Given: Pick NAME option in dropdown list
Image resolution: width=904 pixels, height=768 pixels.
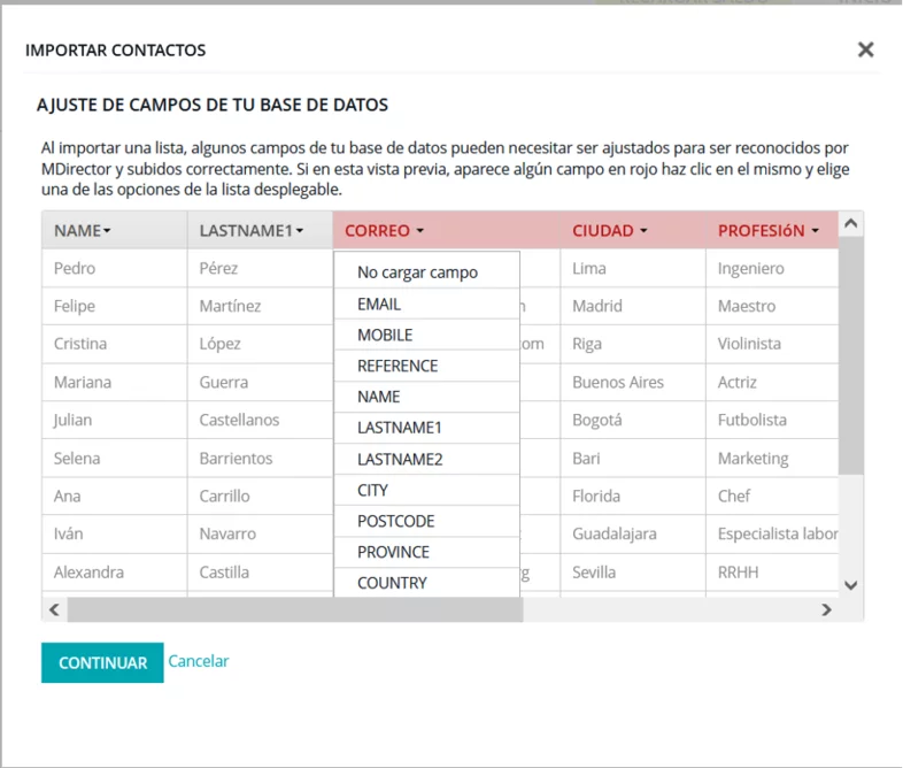Looking at the screenshot, I should click(x=427, y=397).
